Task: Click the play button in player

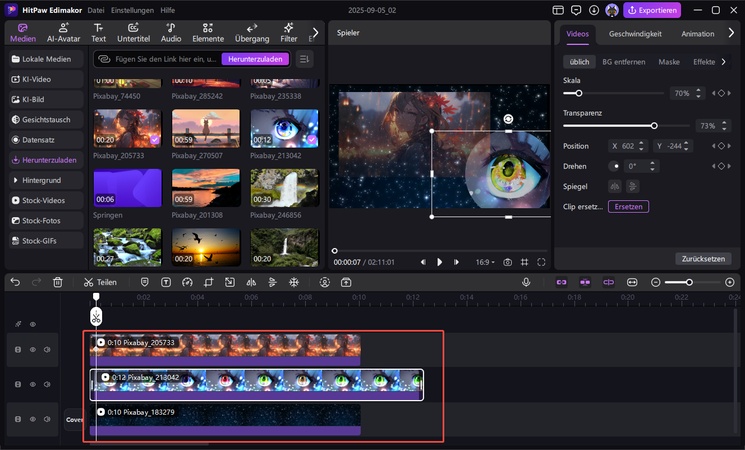Action: [439, 262]
